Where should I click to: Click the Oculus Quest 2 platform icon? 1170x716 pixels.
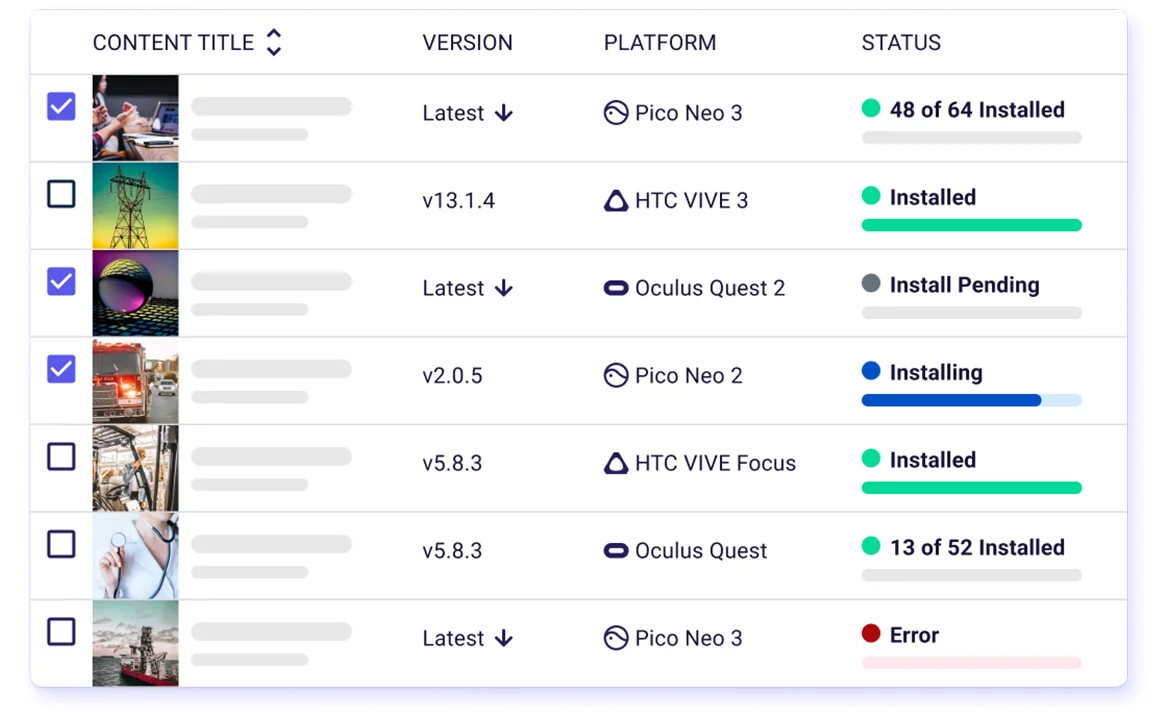pos(616,288)
